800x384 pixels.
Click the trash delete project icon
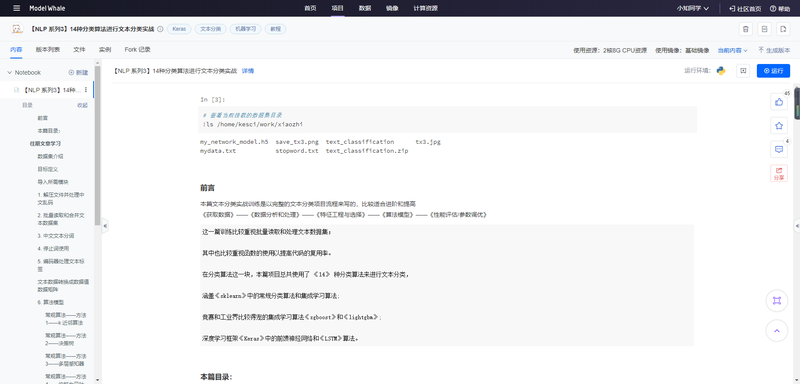(x=746, y=29)
